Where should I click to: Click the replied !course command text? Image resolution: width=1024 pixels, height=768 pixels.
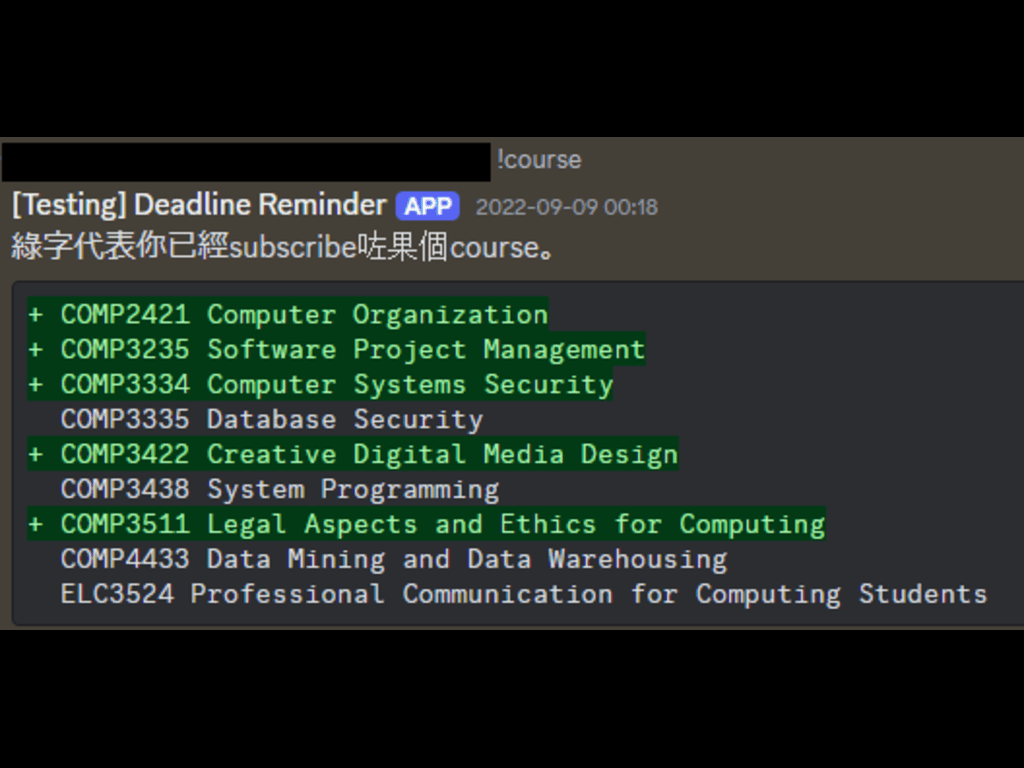539,159
